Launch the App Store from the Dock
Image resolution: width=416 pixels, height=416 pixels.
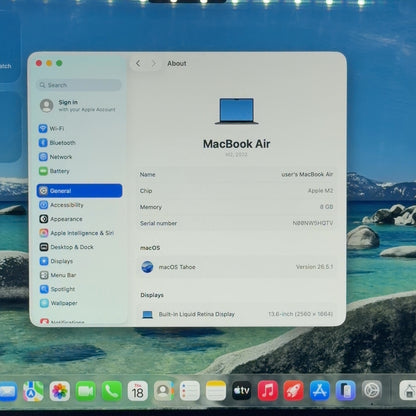click(x=320, y=391)
